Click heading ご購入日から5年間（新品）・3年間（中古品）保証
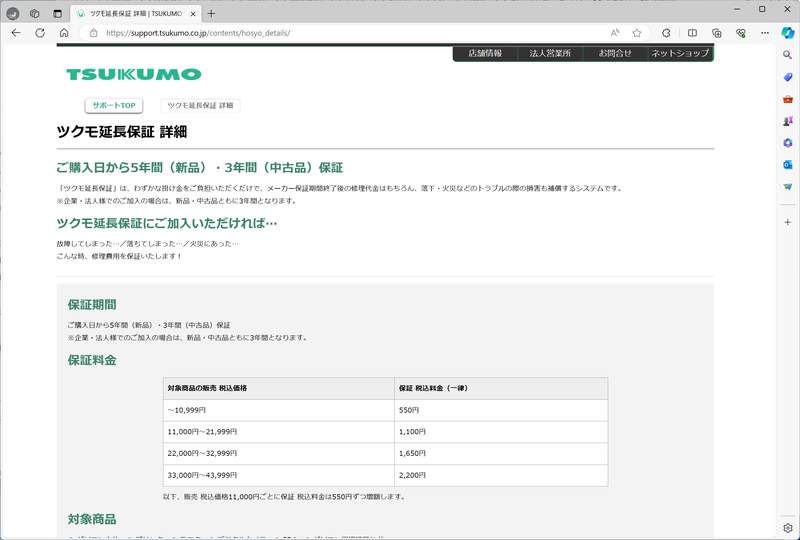This screenshot has width=800, height=540. click(x=199, y=167)
